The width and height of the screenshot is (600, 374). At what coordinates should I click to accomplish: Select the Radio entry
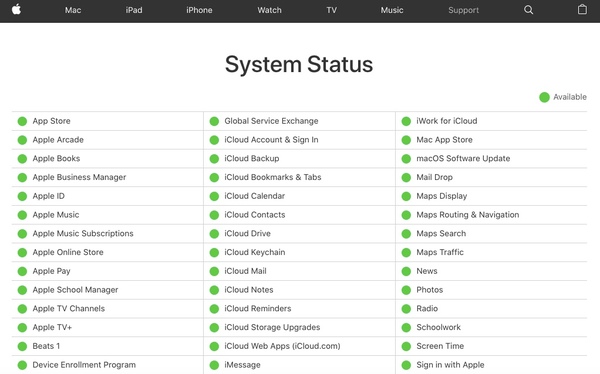coord(427,309)
